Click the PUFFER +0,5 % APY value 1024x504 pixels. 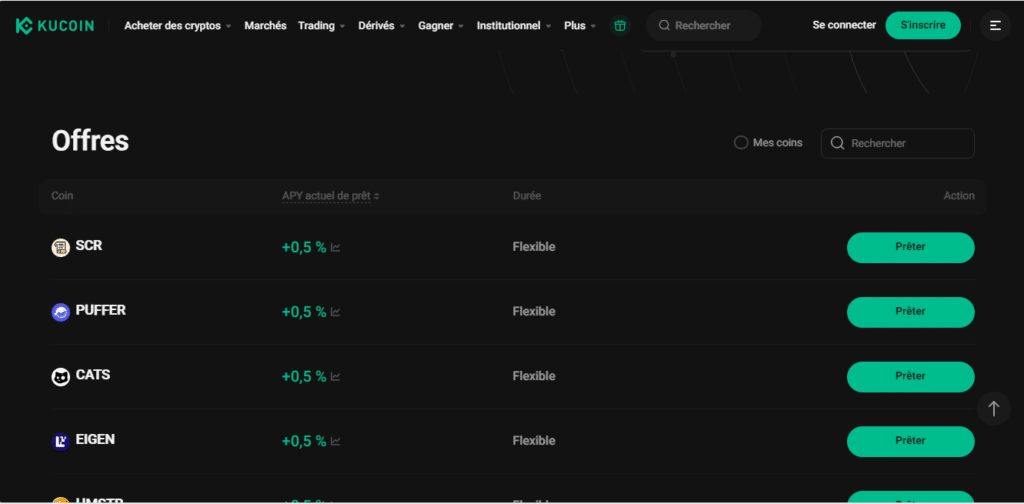coord(304,312)
